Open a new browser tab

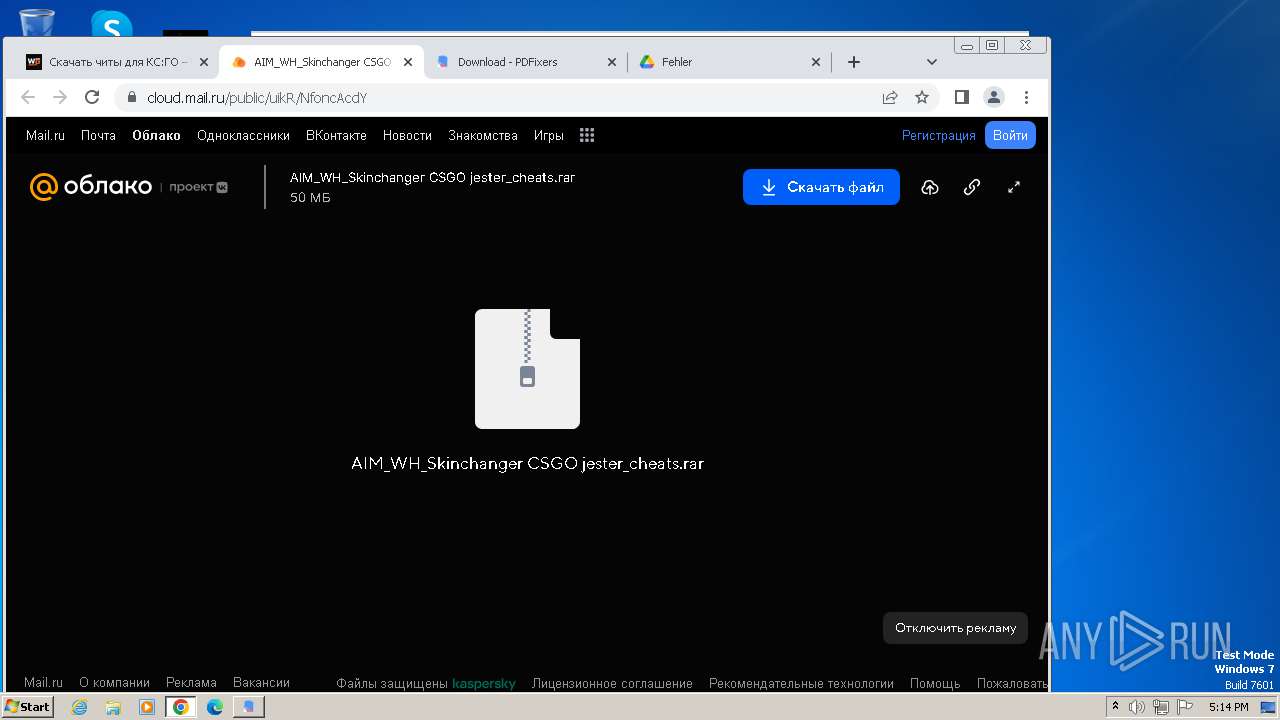pyautogui.click(x=853, y=62)
